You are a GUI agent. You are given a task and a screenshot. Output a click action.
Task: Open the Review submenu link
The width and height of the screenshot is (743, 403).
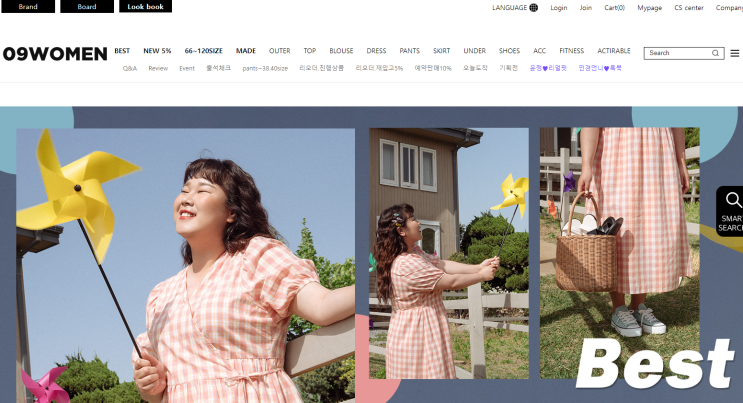pyautogui.click(x=158, y=68)
